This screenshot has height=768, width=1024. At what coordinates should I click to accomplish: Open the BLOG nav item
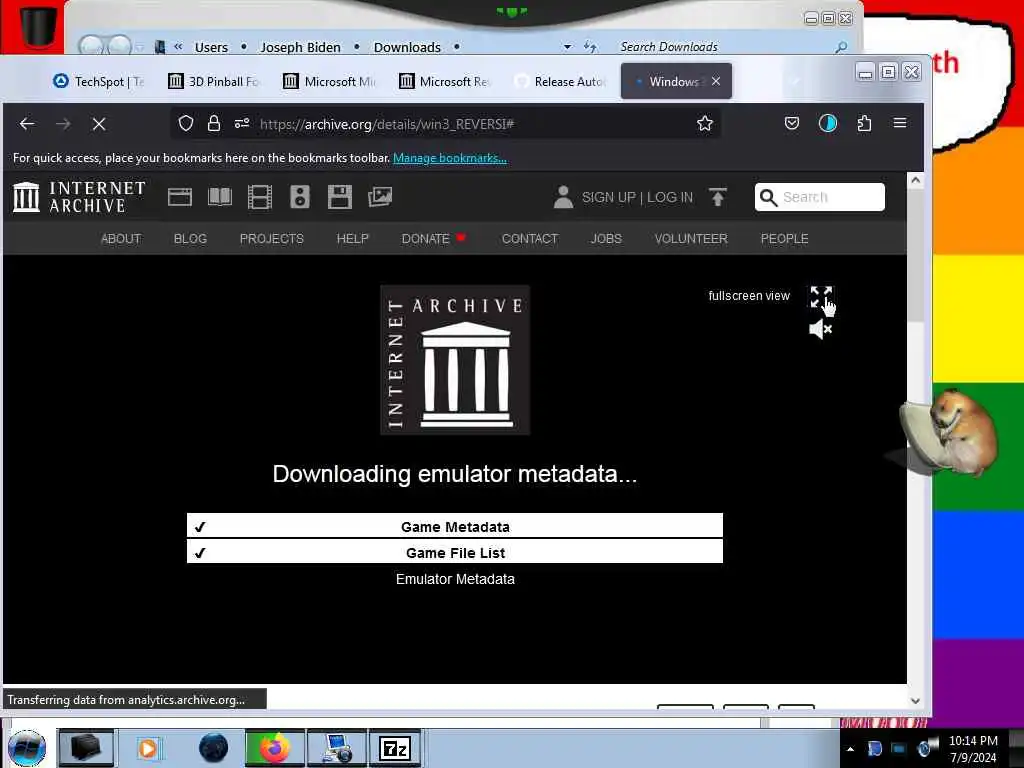[x=190, y=239]
